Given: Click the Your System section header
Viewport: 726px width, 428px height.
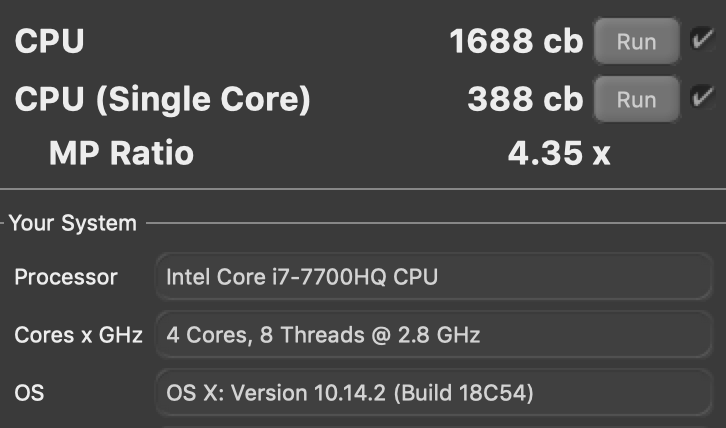Looking at the screenshot, I should click(72, 223).
